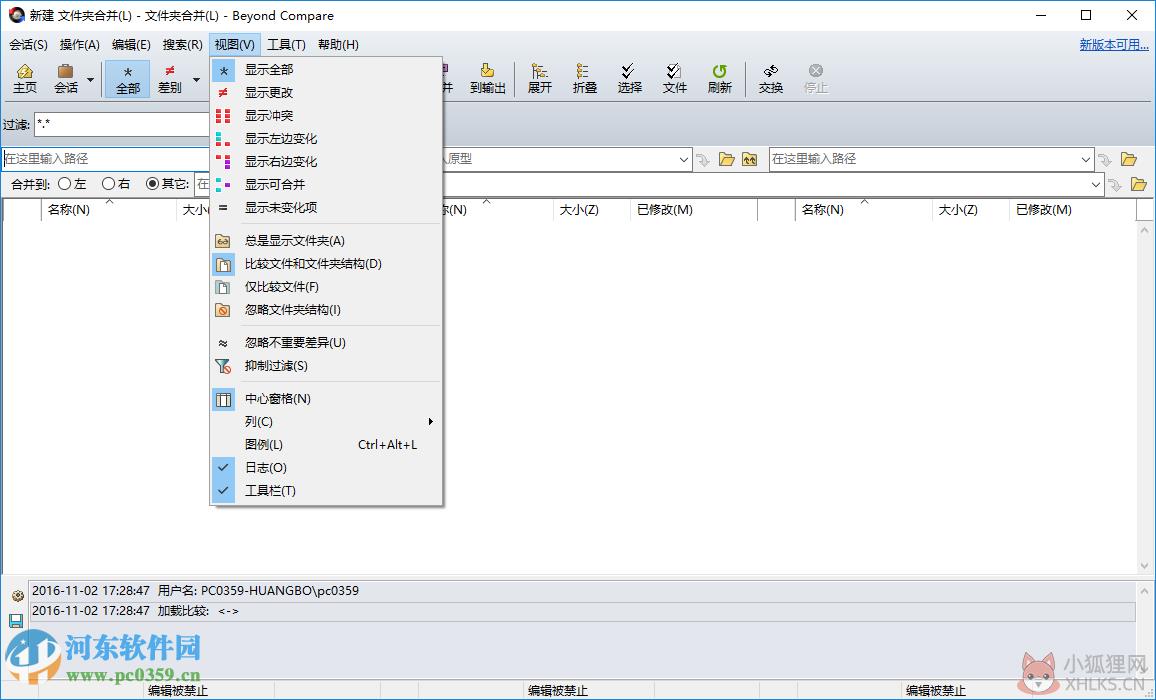Open the right path dropdown arrow

point(1085,159)
